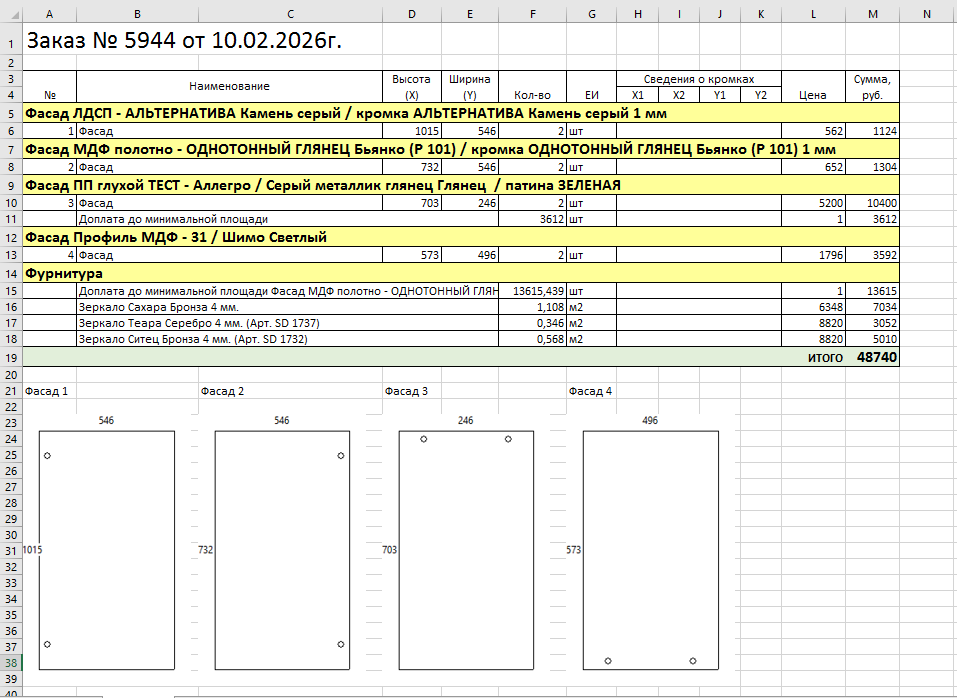The height and width of the screenshot is (698, 957).
Task: Select the Фасад 4 rectangle drawing
Action: [x=651, y=550]
